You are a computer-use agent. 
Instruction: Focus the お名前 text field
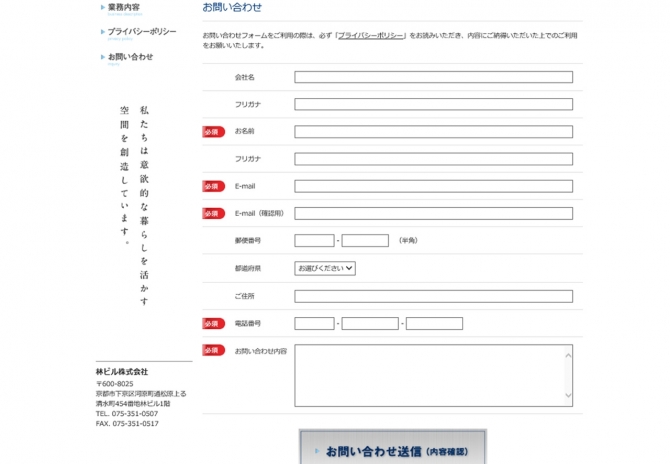tap(433, 131)
